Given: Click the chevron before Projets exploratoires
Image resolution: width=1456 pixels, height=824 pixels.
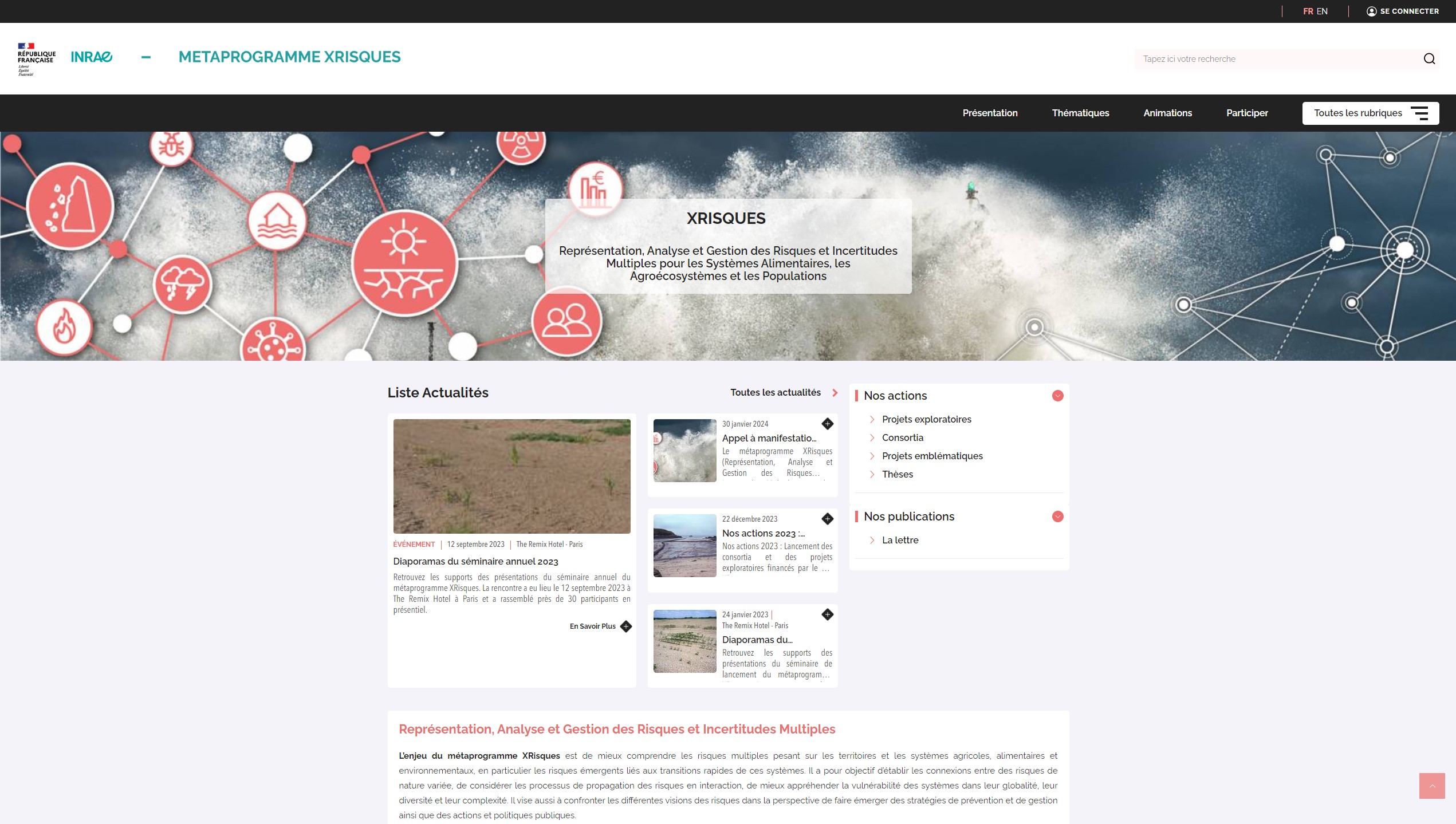Looking at the screenshot, I should [872, 419].
